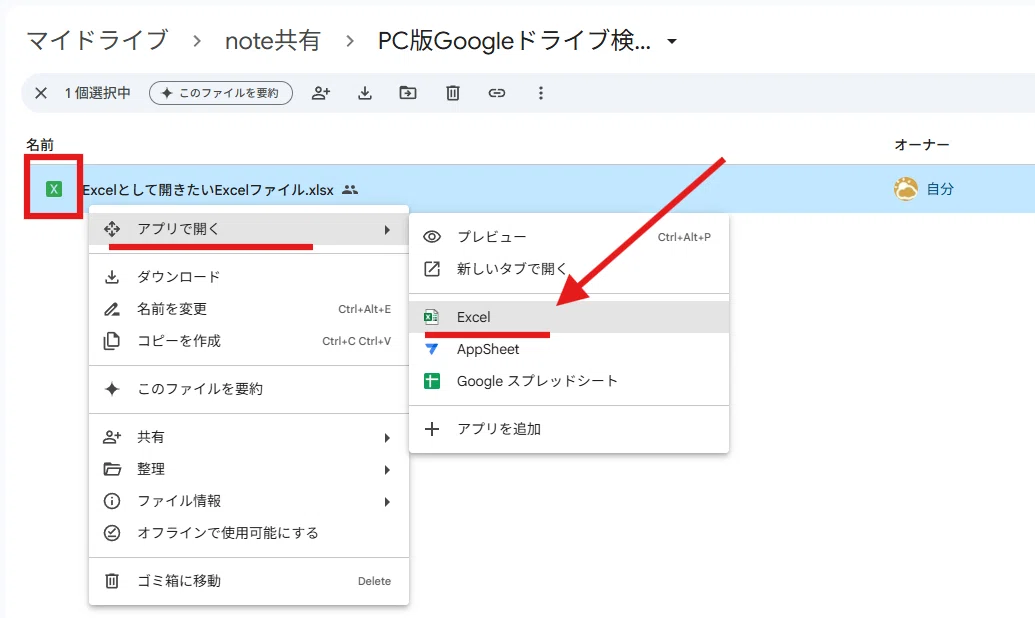1035x618 pixels.
Task: Click the shared people icon beside file name
Action: click(x=350, y=190)
